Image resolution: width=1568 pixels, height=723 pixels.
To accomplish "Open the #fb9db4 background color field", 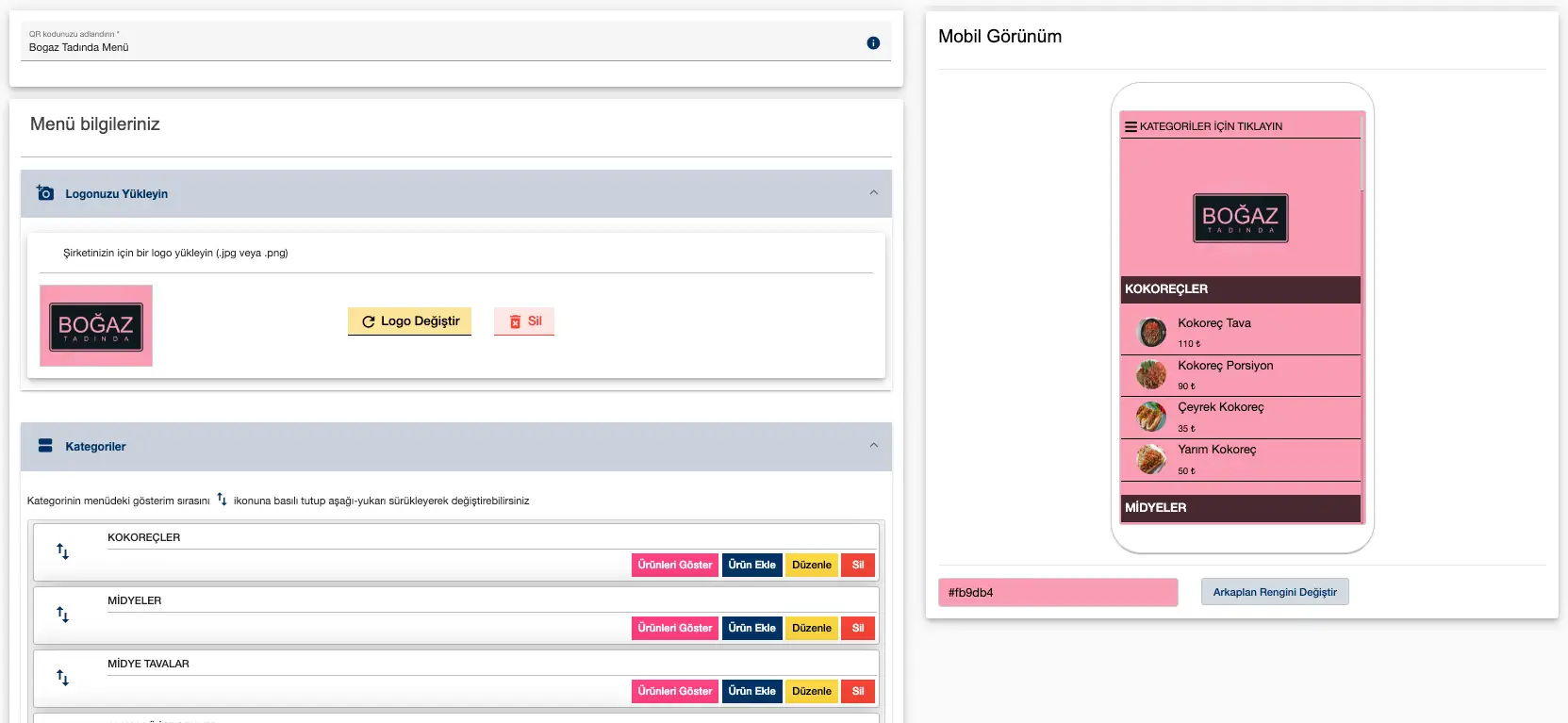I will (1058, 593).
